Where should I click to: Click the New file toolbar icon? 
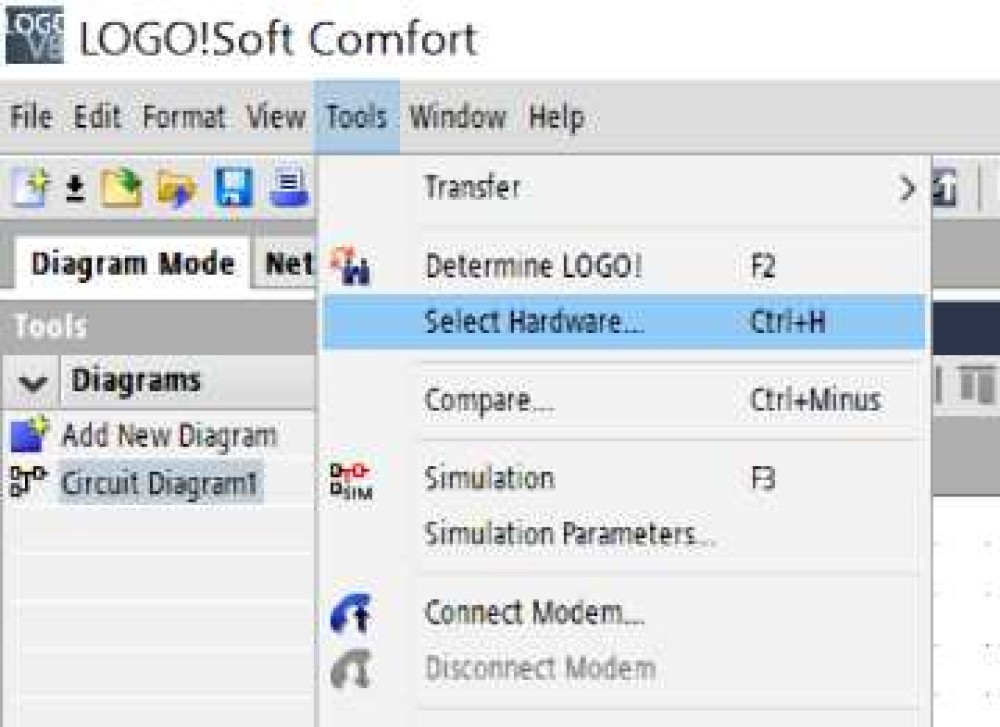coord(31,188)
